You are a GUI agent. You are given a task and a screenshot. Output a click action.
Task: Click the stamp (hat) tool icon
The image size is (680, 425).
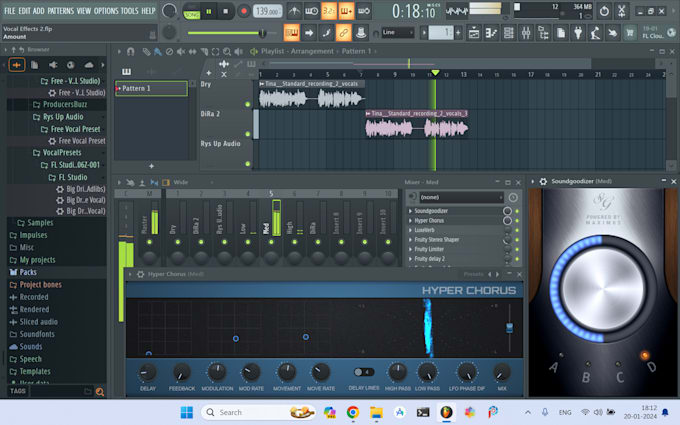[360, 33]
